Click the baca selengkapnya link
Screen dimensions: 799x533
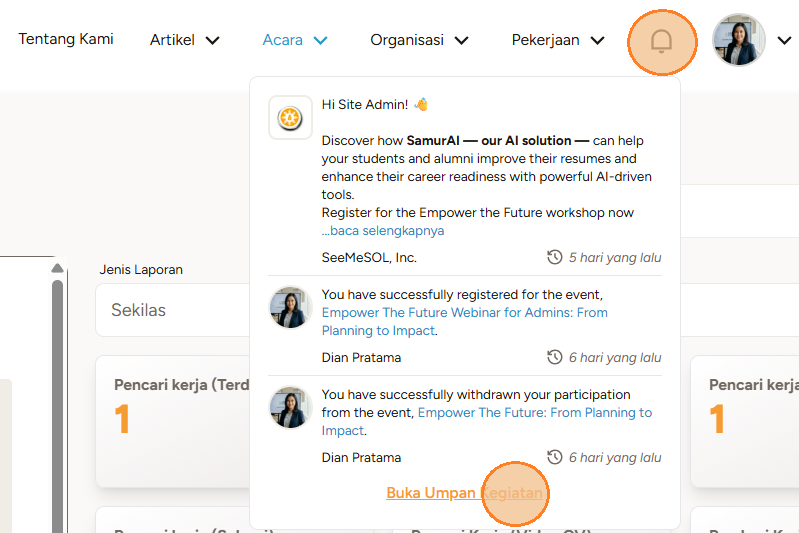tap(383, 231)
